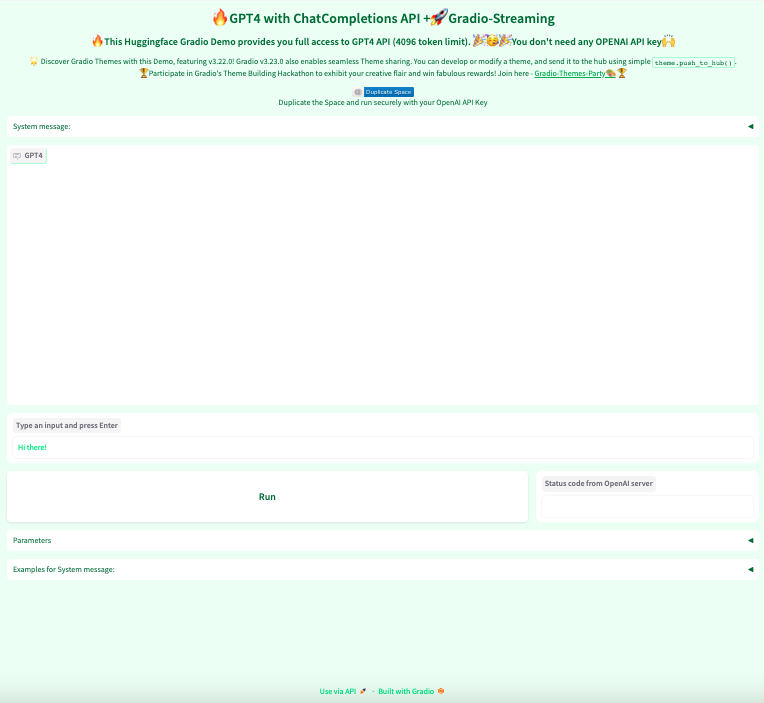The image size is (764, 703).
Task: Click the Gradio logo icon in the footer
Action: click(x=441, y=691)
